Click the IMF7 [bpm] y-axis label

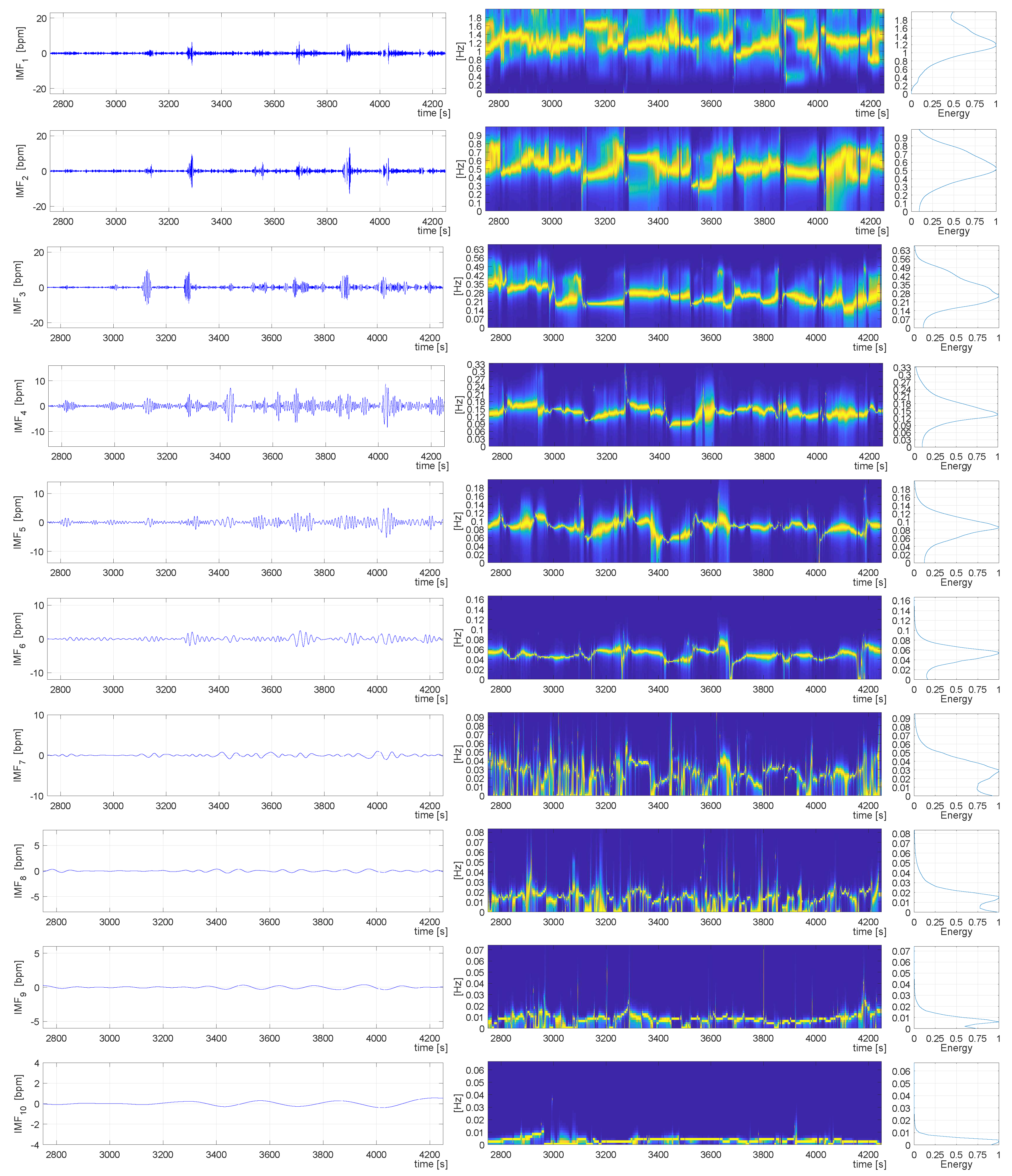coord(18,755)
